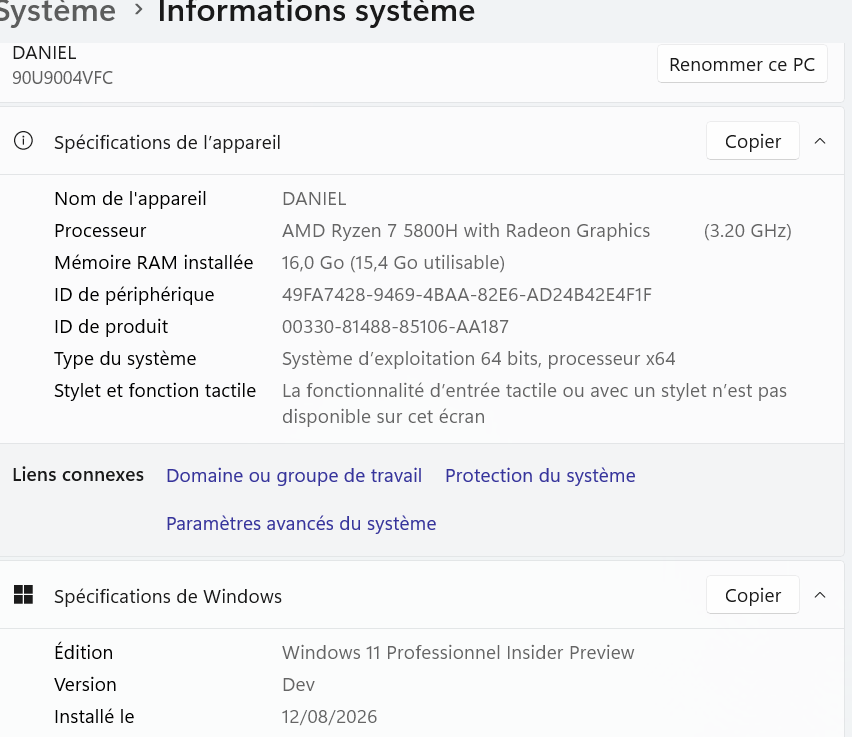This screenshot has height=737, width=852.
Task: Click the system type value 64 bits
Action: 479,359
